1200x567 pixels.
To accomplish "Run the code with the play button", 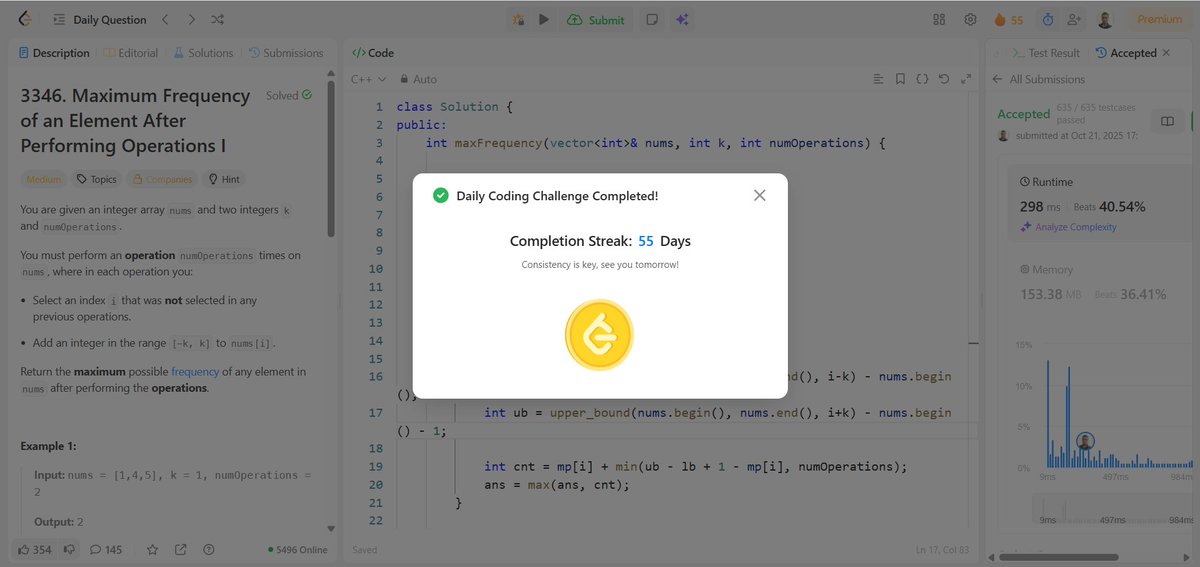I will 544,19.
